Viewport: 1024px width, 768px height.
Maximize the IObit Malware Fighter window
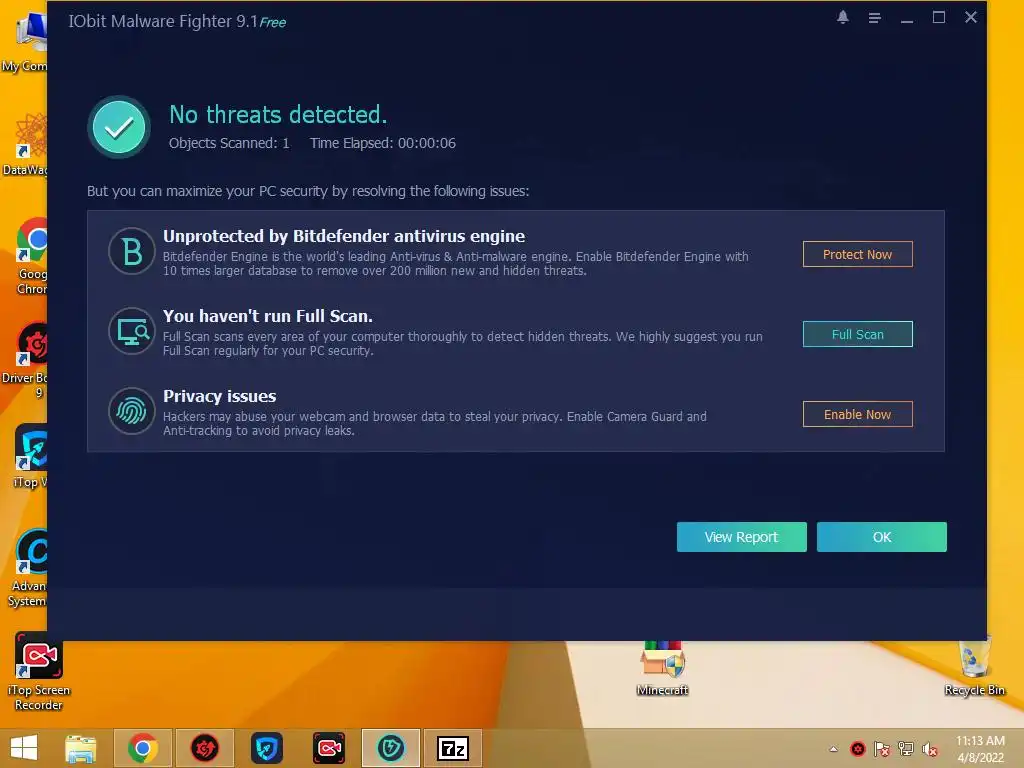(x=938, y=18)
